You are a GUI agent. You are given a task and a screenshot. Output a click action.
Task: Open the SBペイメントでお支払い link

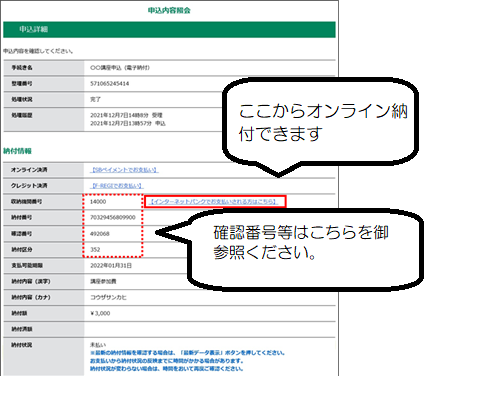tap(124, 170)
